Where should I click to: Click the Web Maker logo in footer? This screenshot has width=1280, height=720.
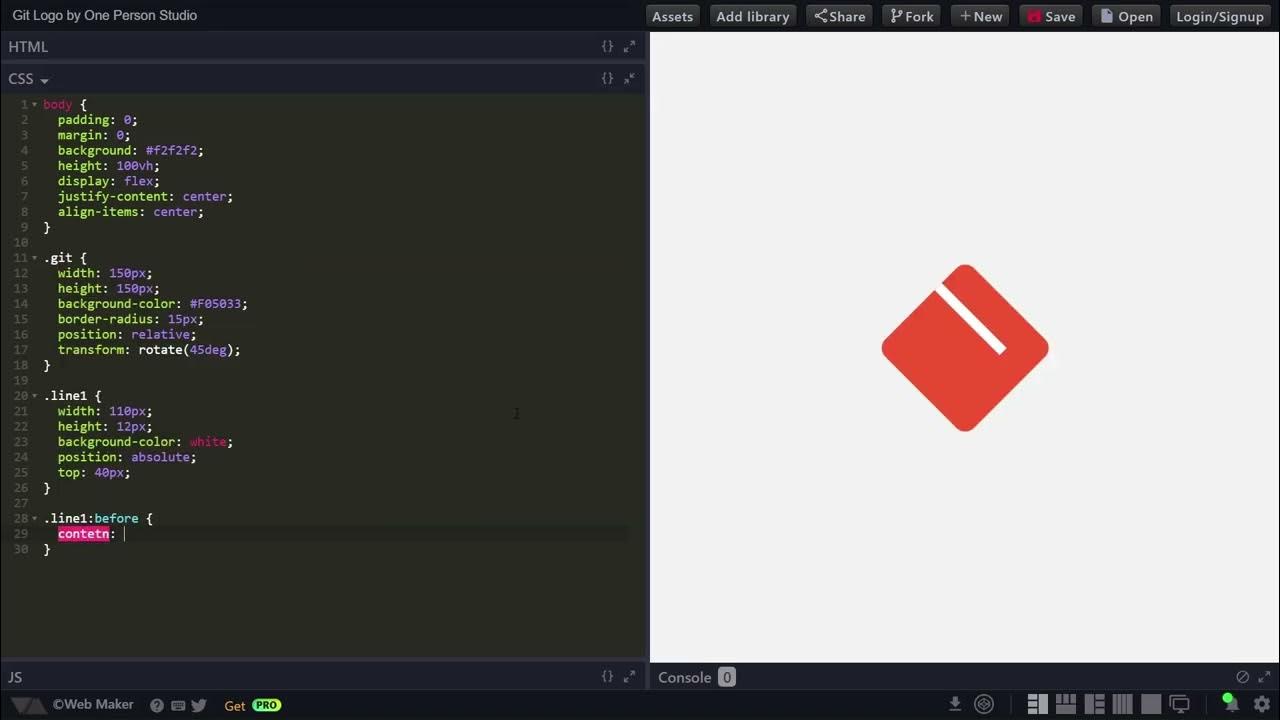click(28, 705)
